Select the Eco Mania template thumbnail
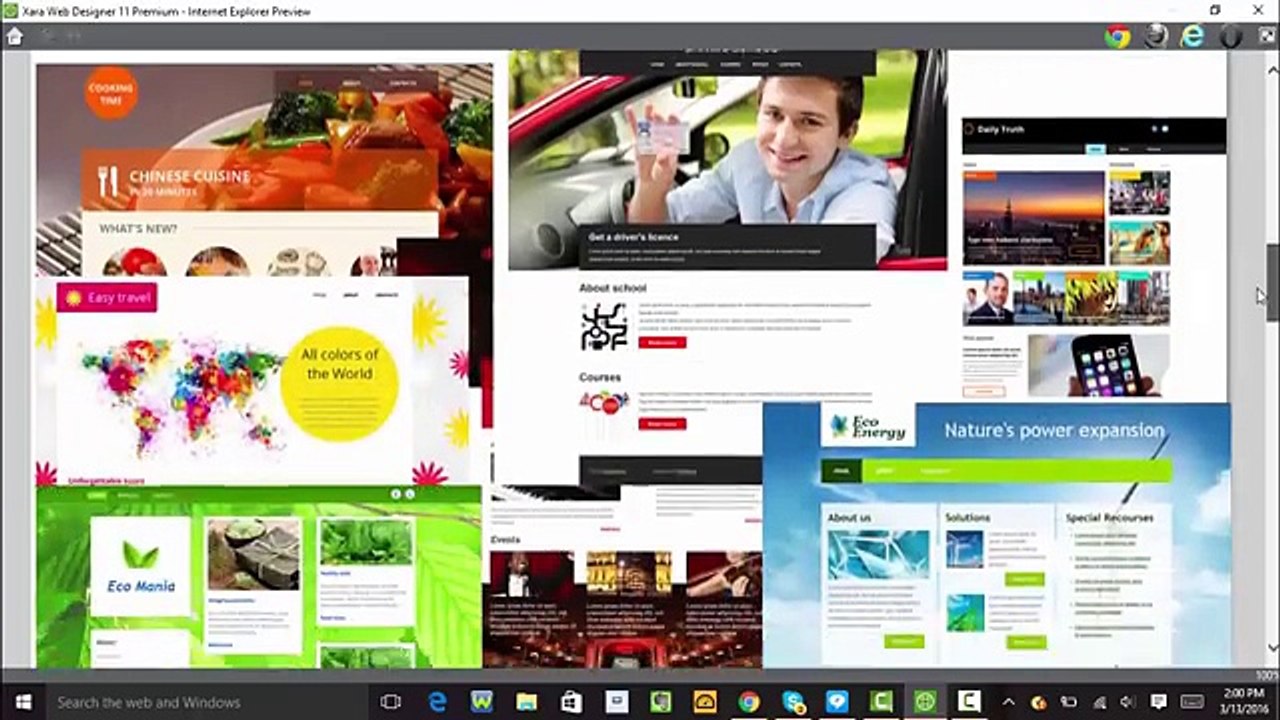 pos(259,576)
